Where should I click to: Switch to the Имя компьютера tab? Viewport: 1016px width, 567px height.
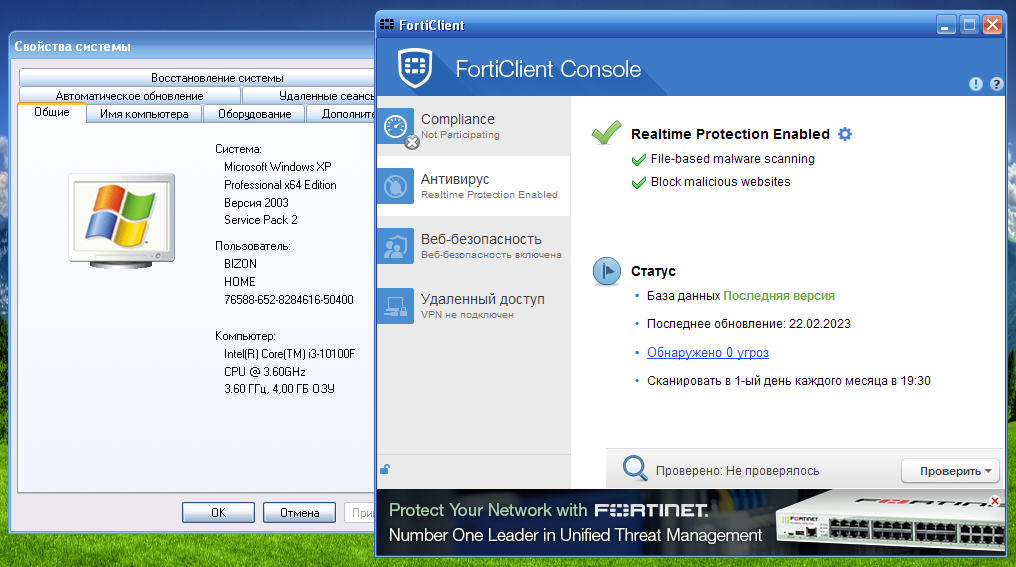[x=144, y=114]
